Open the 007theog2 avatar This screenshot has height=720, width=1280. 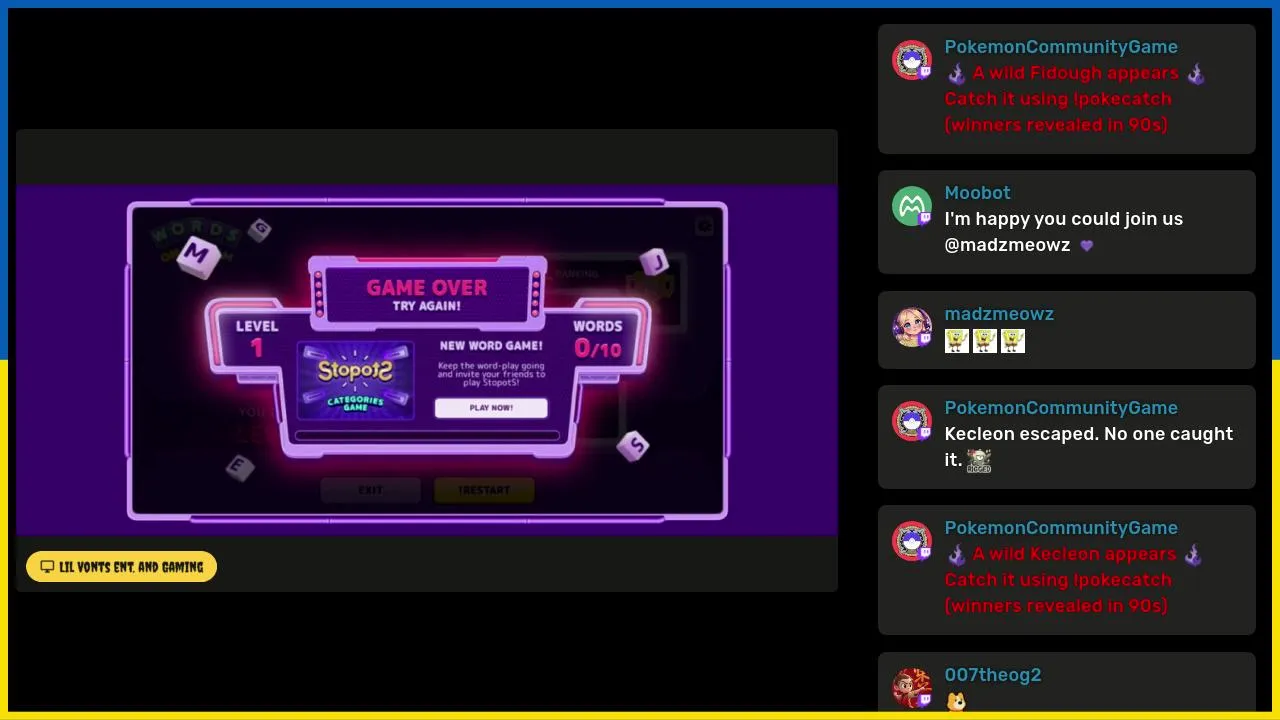tap(912, 689)
